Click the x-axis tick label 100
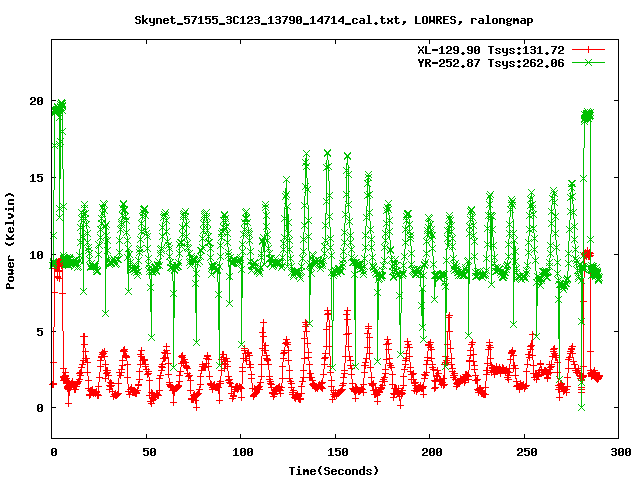This screenshot has height=480, width=640. [x=243, y=452]
